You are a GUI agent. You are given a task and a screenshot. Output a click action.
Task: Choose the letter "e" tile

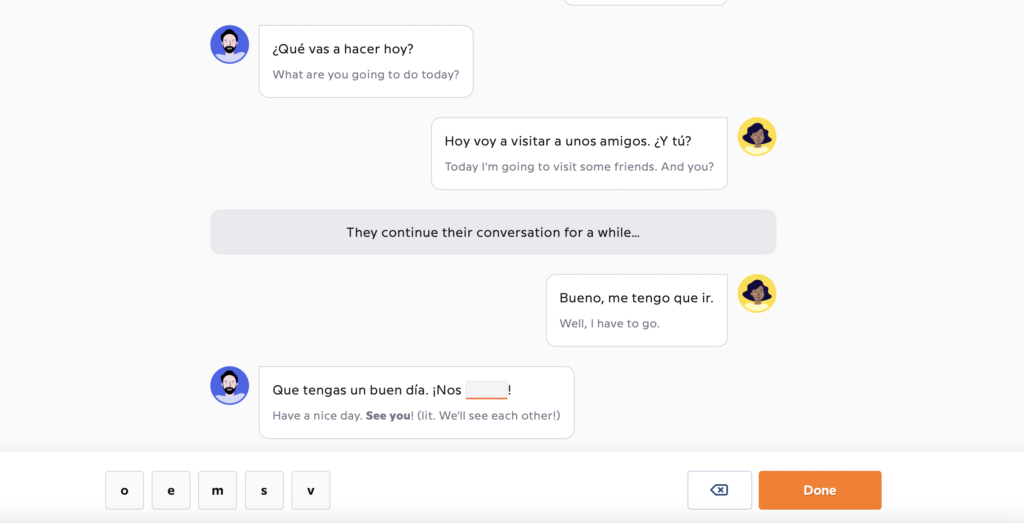click(x=171, y=490)
